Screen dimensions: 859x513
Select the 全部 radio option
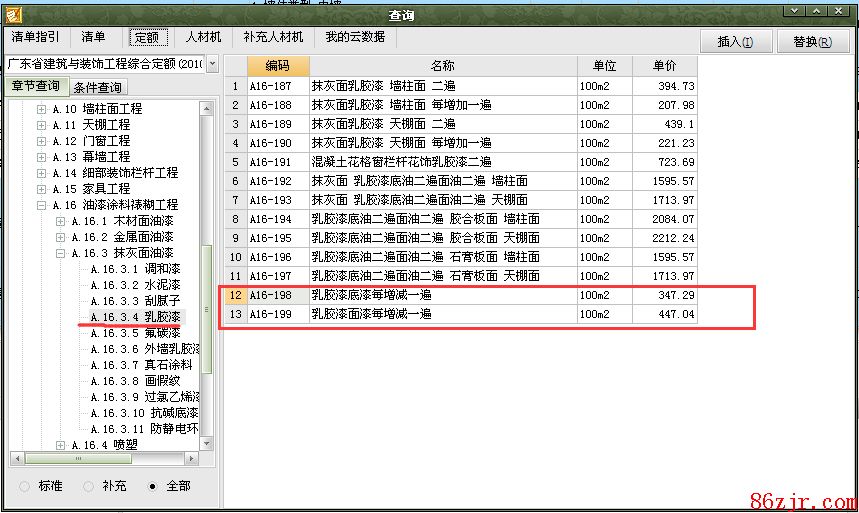point(152,486)
